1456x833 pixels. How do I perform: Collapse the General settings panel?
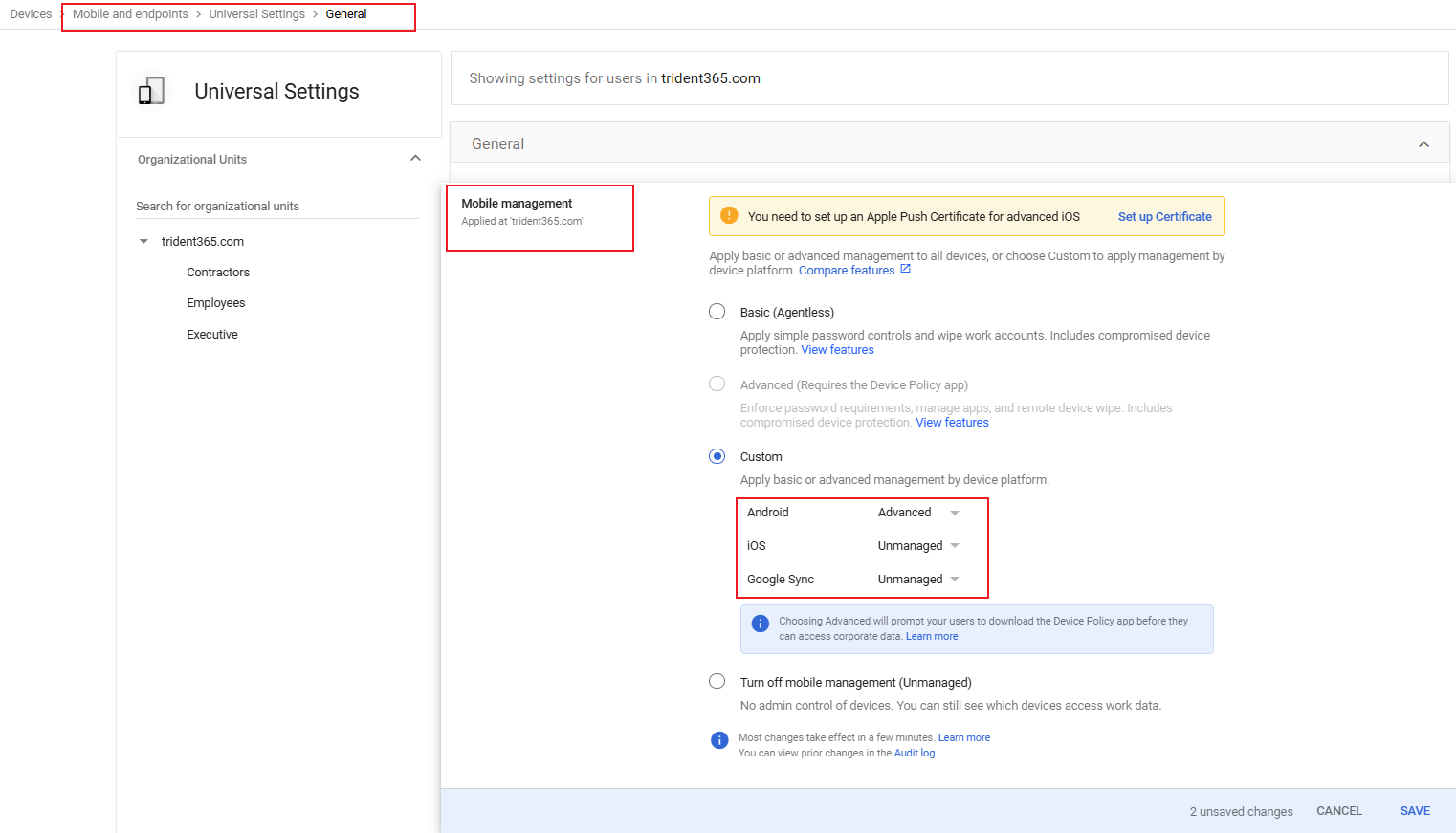tap(1423, 144)
